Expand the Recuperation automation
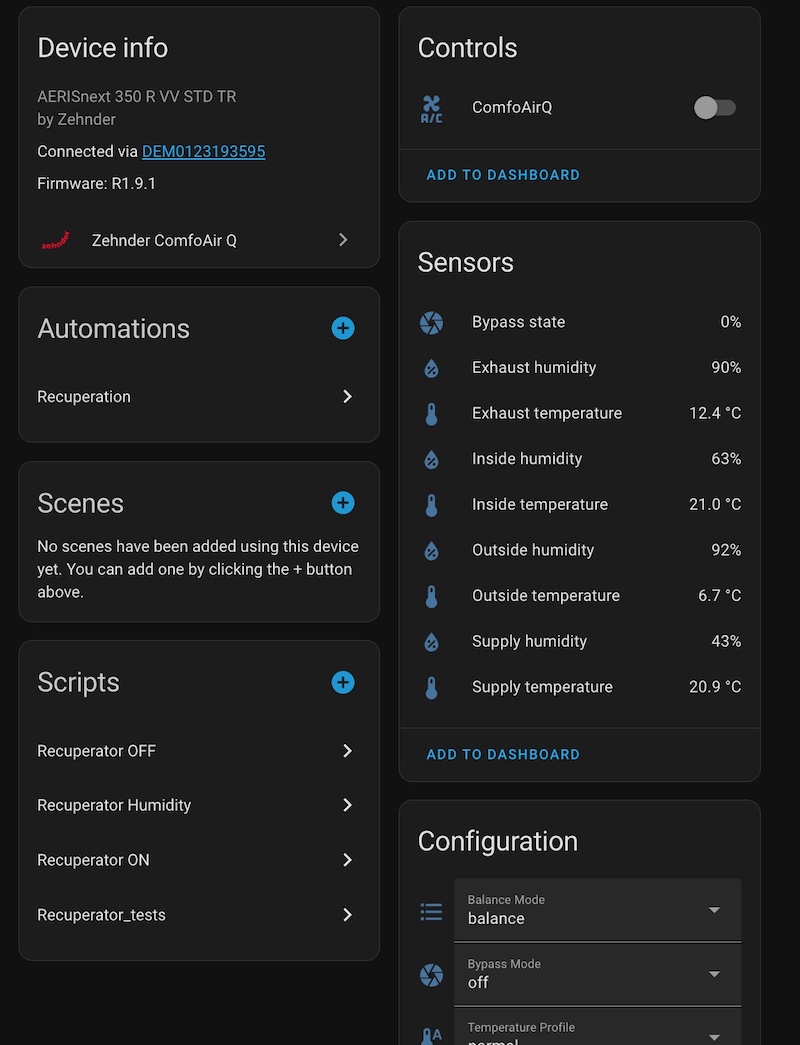 [x=347, y=397]
